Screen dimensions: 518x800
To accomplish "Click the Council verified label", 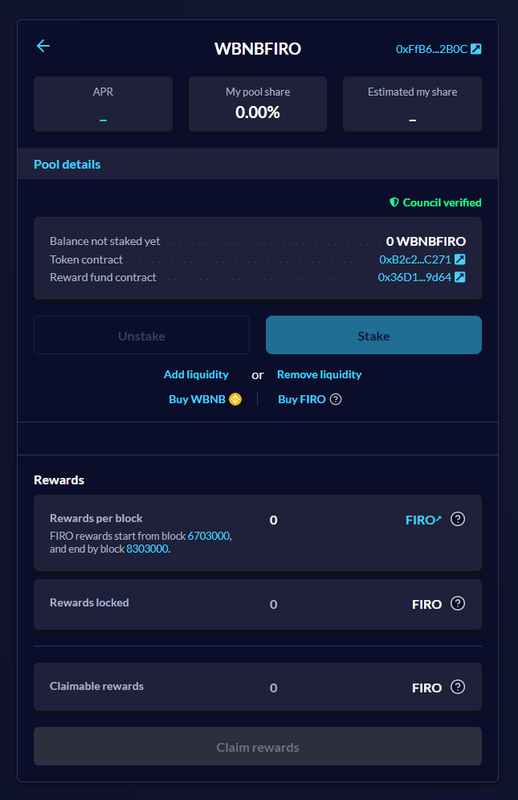I will 442,203.
